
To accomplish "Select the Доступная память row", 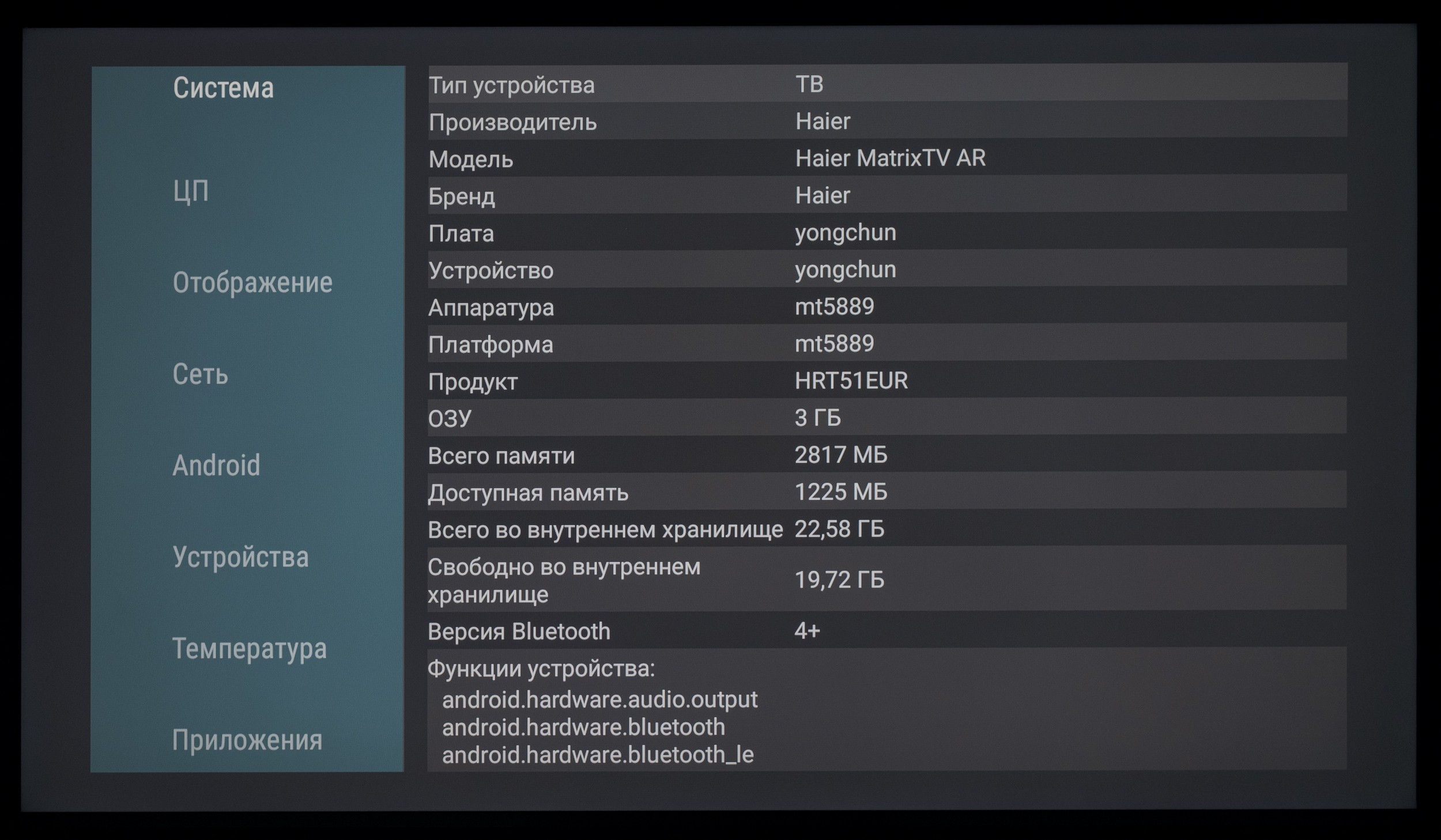I will click(887, 492).
